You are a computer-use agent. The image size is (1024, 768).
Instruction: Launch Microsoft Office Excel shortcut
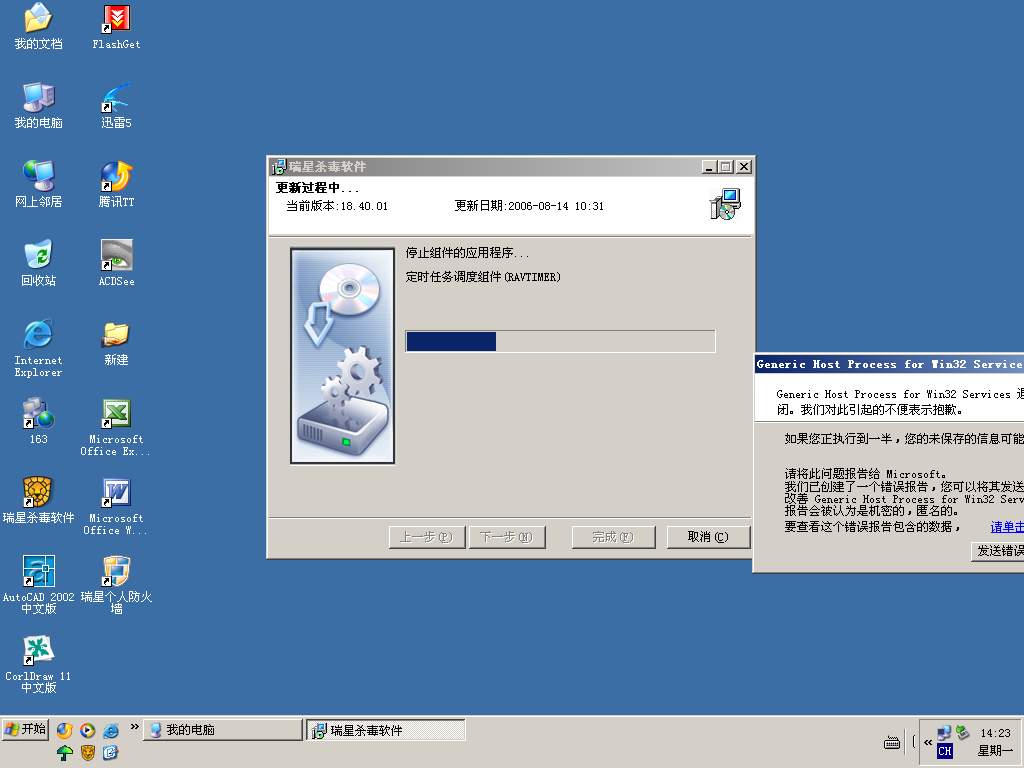pyautogui.click(x=116, y=428)
